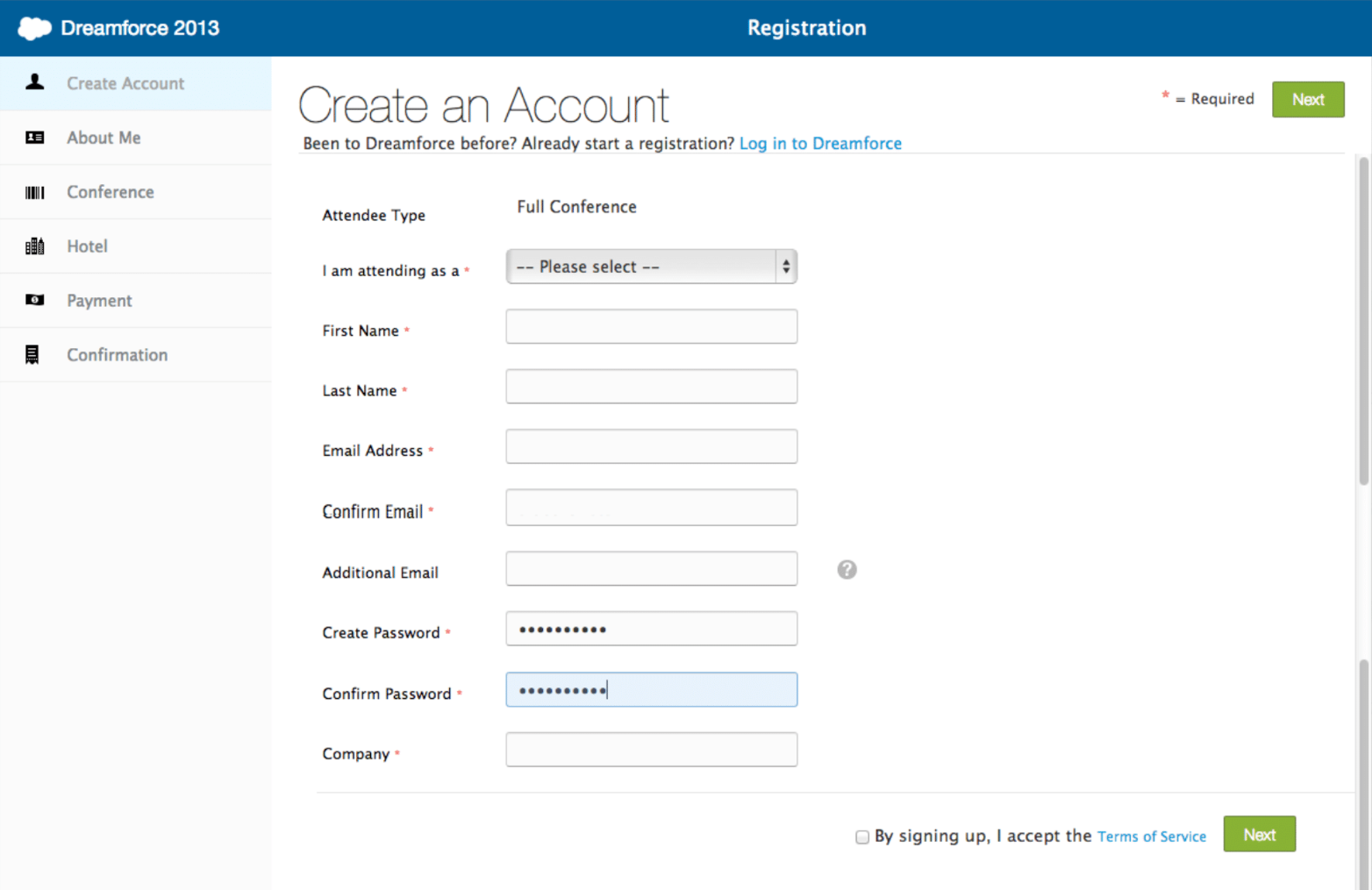Click the top green Next button

pyautogui.click(x=1308, y=99)
